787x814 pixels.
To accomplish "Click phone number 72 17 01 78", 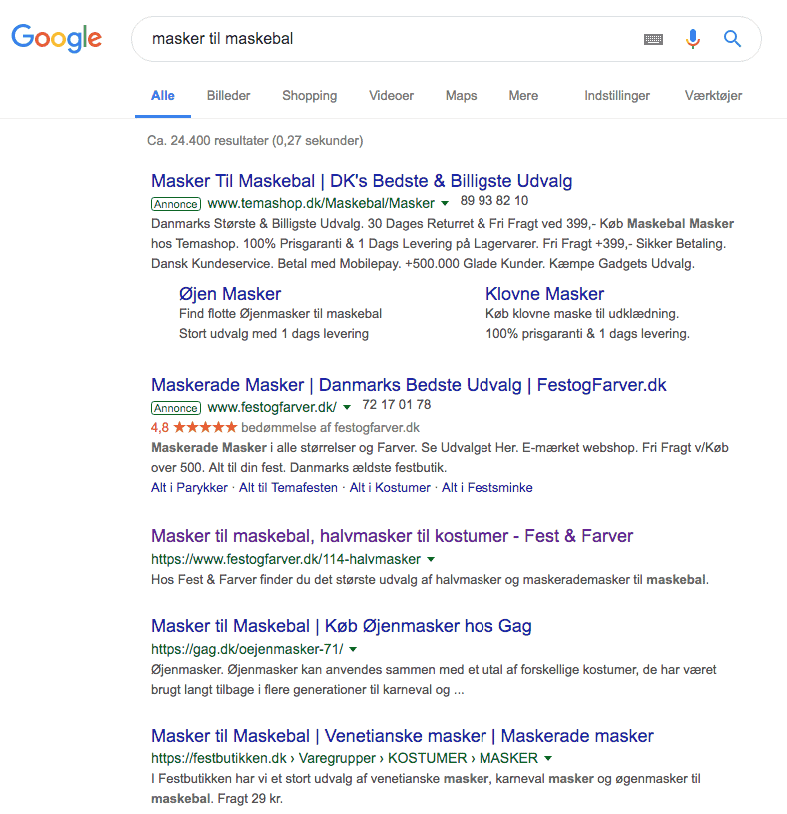I will (x=397, y=405).
